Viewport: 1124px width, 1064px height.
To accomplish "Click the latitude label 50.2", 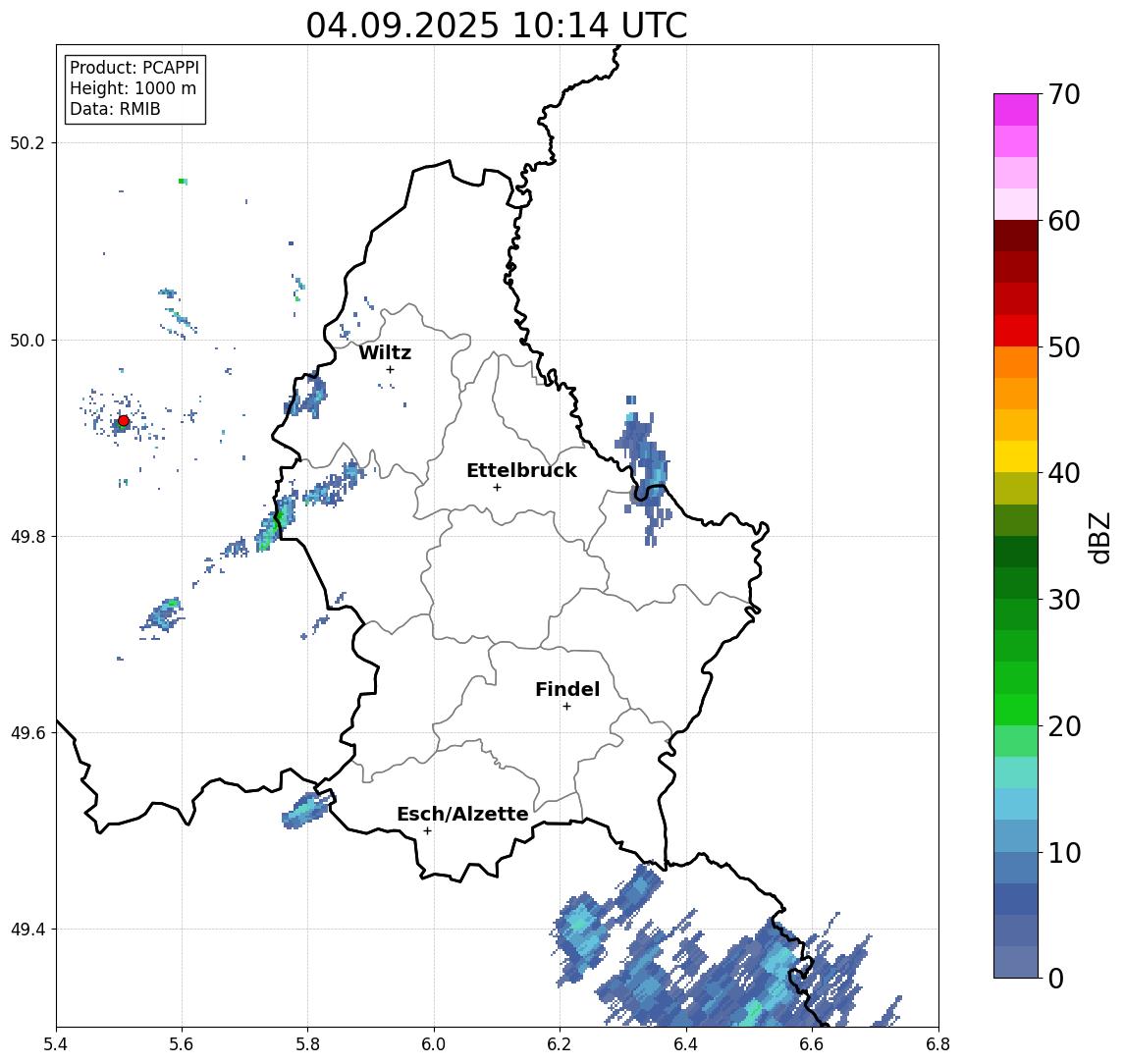I will (x=27, y=142).
